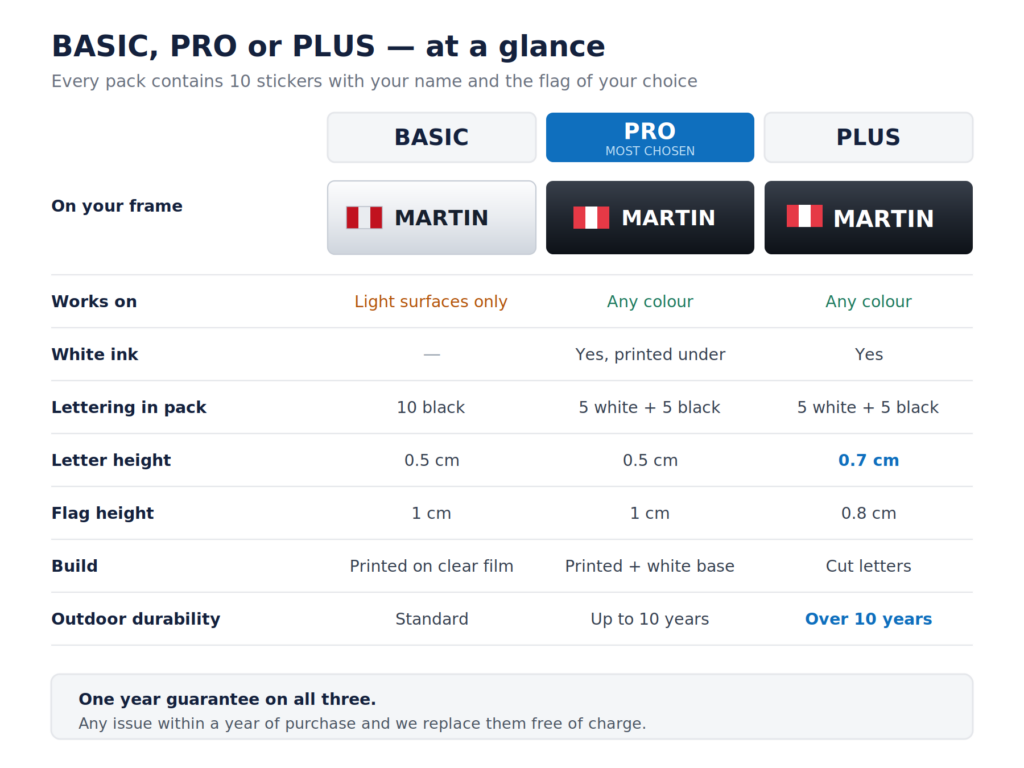Image resolution: width=1024 pixels, height=768 pixels.
Task: Click the 'Outdoor durability' row label
Action: 136,618
